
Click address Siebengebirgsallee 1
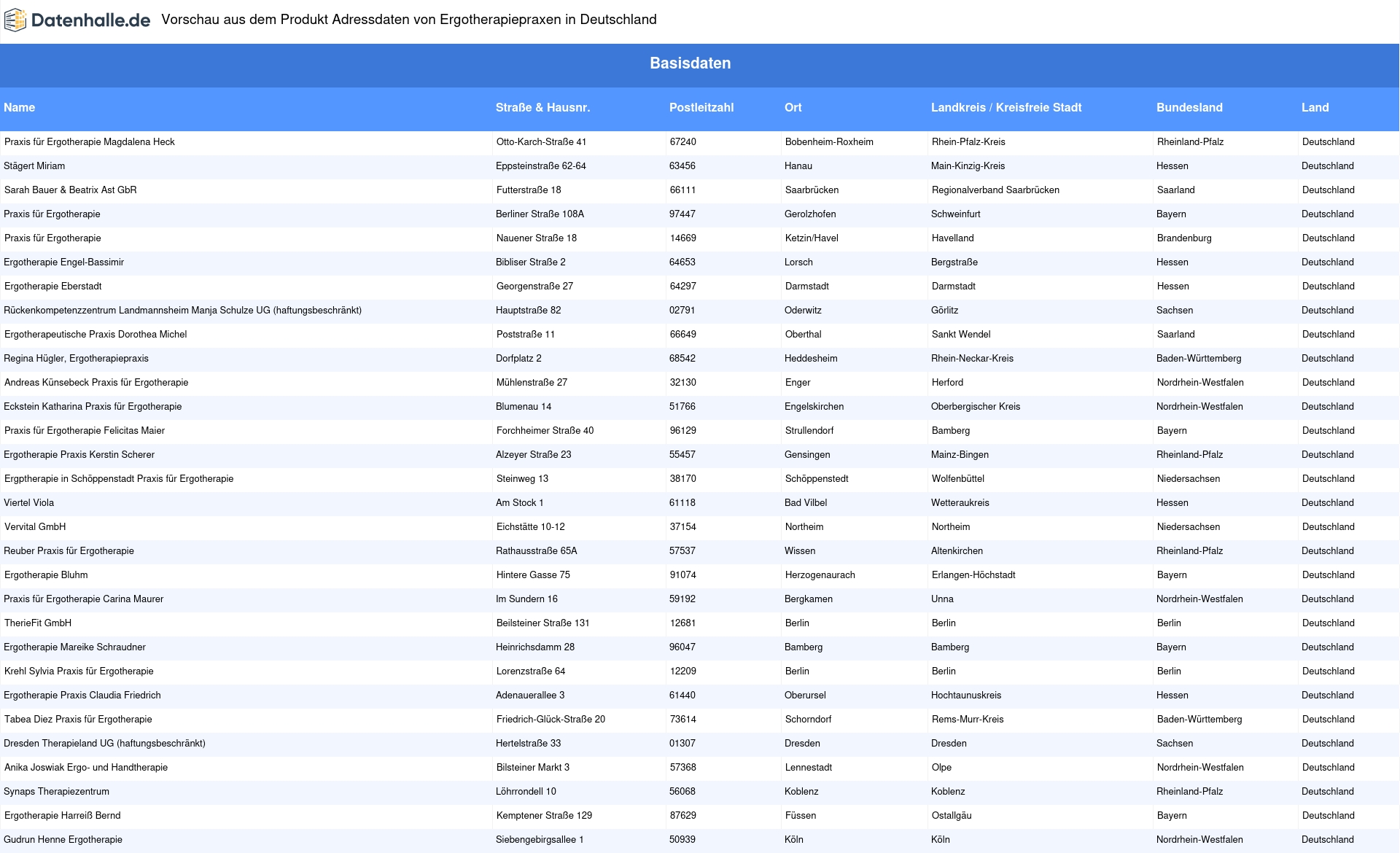pyautogui.click(x=540, y=840)
